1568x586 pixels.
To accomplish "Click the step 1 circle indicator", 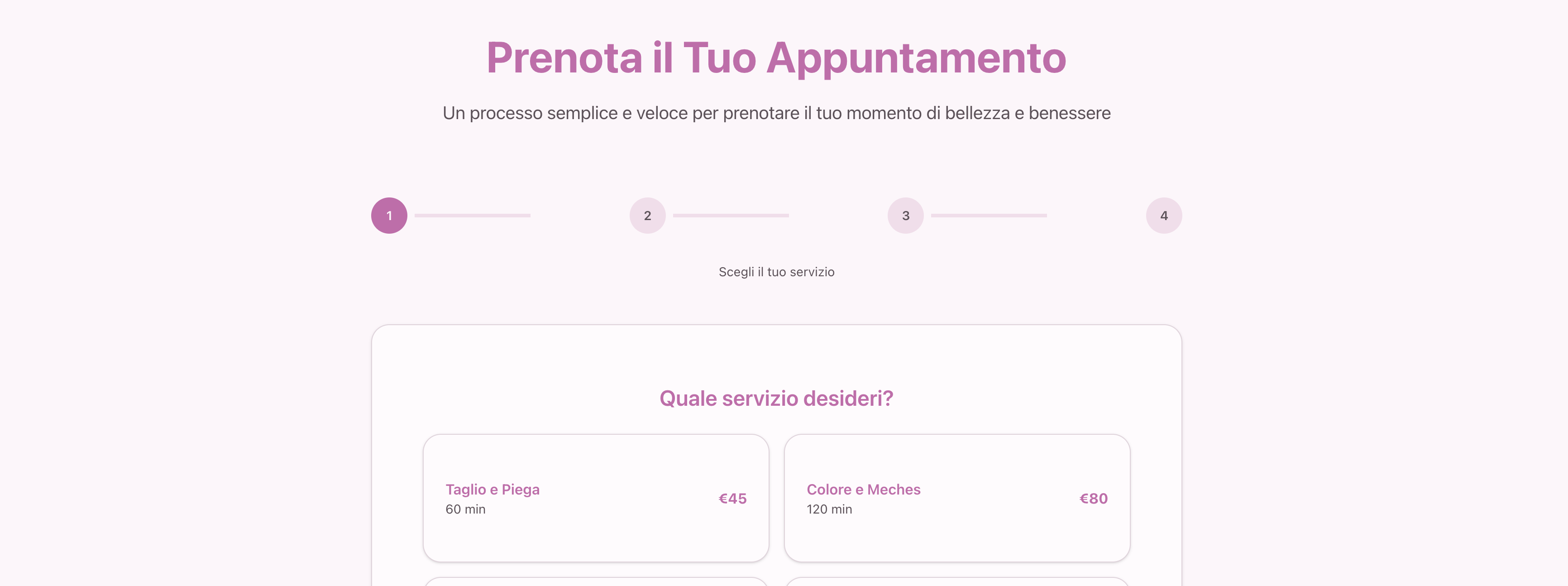I will pos(389,216).
